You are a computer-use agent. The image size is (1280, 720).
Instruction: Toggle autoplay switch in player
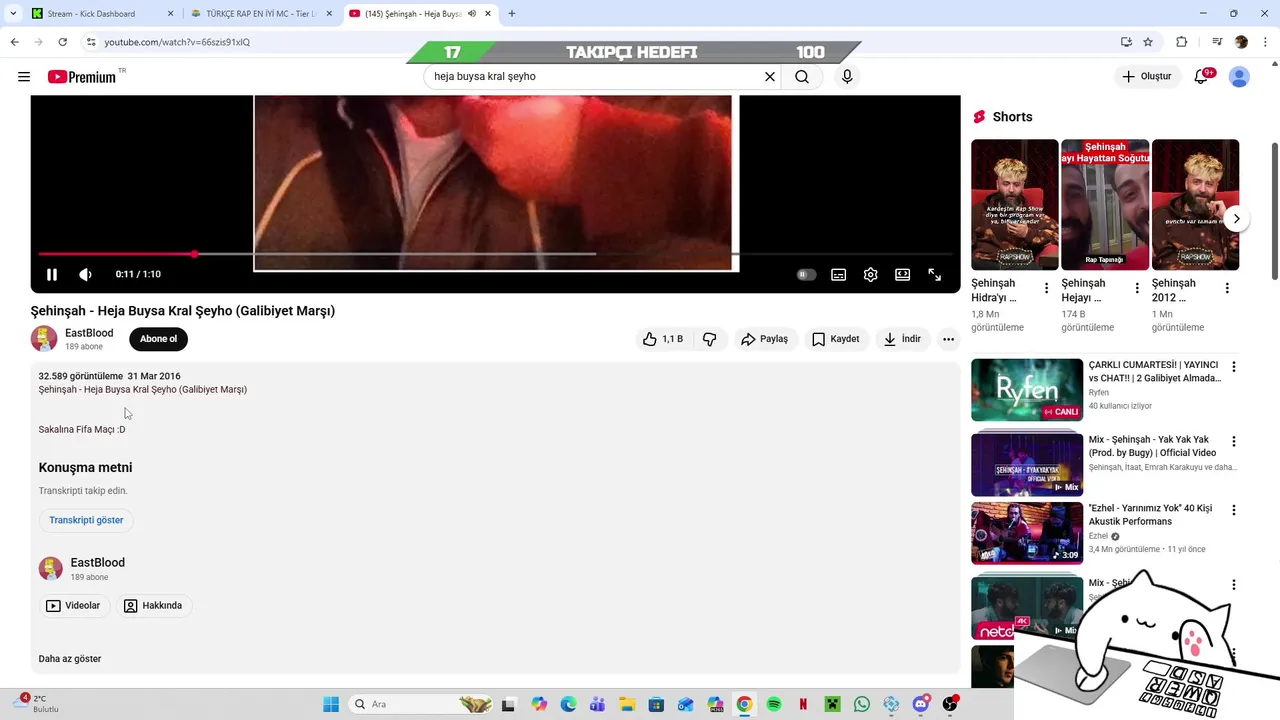click(806, 274)
